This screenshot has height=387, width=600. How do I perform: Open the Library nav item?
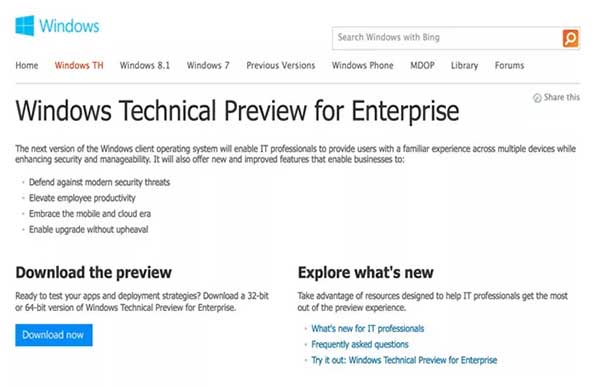(x=464, y=66)
